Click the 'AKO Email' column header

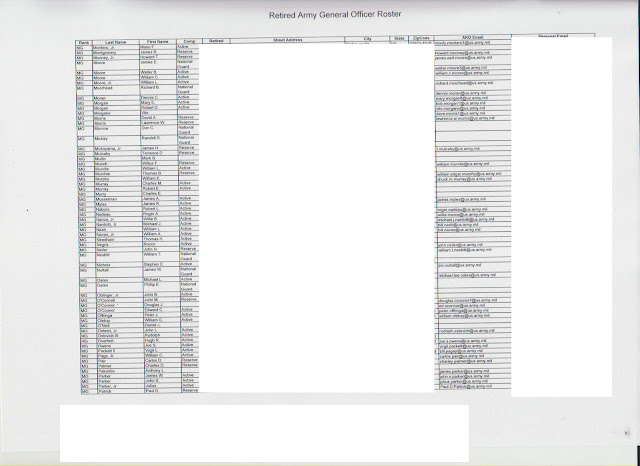click(472, 38)
